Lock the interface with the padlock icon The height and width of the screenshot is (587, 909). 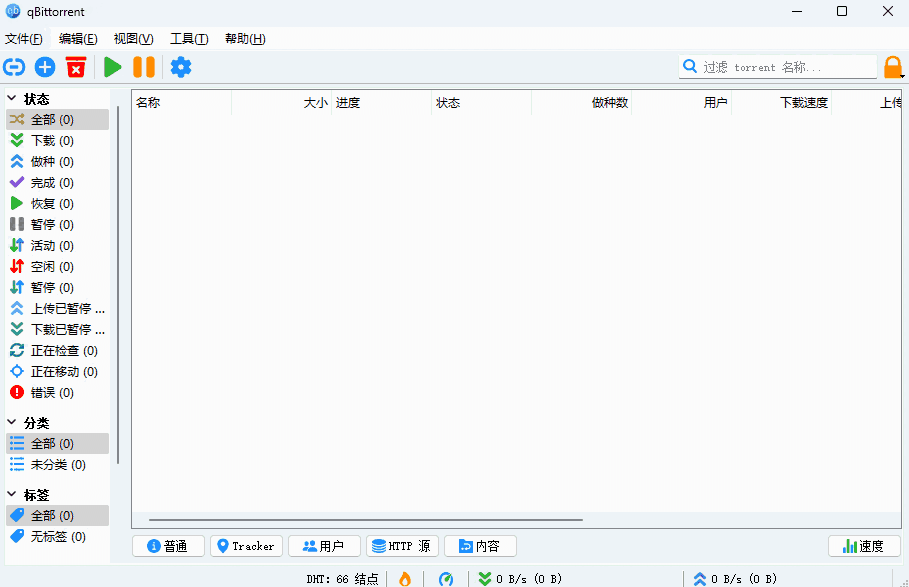[x=893, y=66]
